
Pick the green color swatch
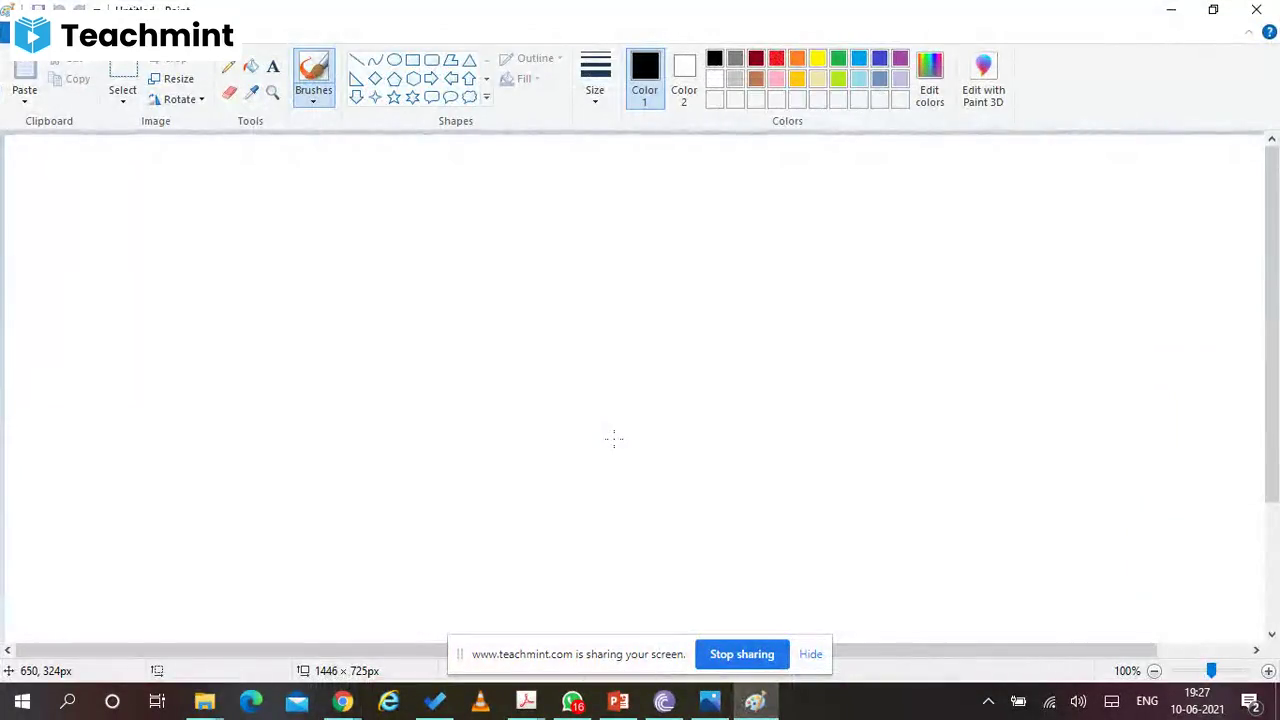(x=839, y=59)
